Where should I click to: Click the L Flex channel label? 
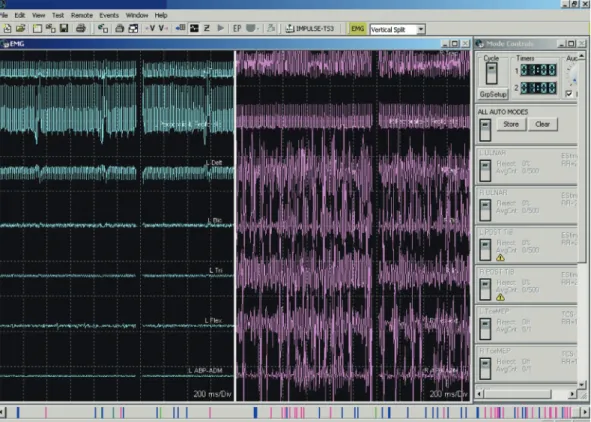(x=213, y=321)
